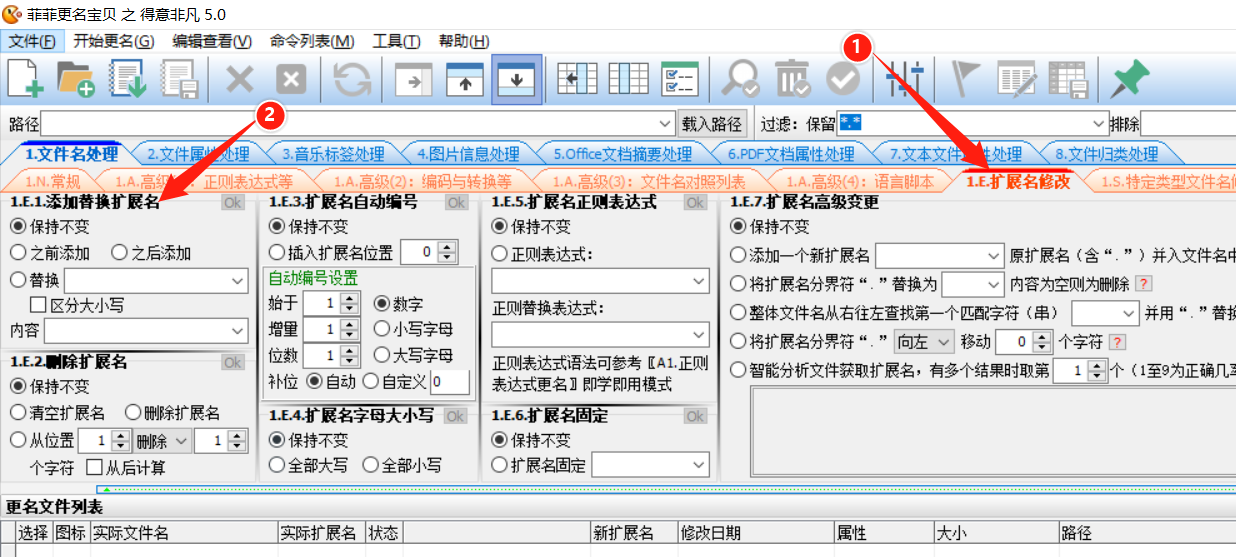Click the 排除 exclude filter input field
The image size is (1236, 557).
(x=1187, y=124)
